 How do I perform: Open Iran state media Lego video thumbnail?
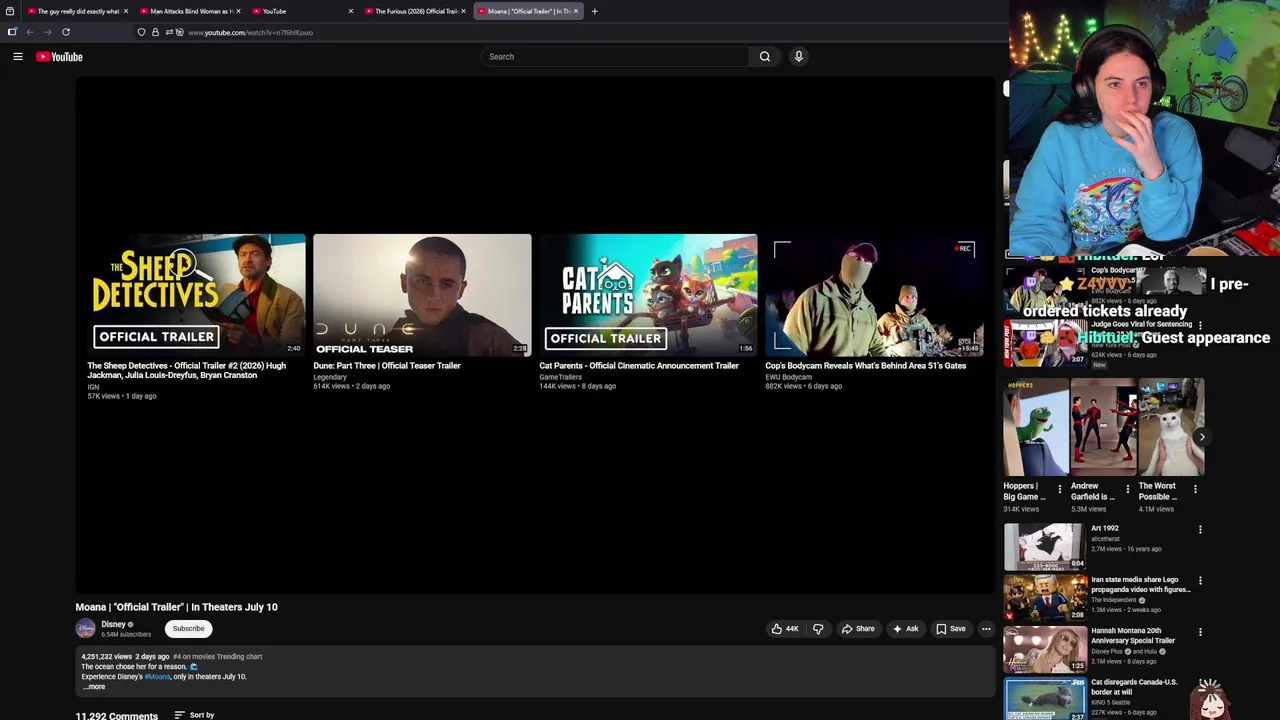[x=1045, y=597]
